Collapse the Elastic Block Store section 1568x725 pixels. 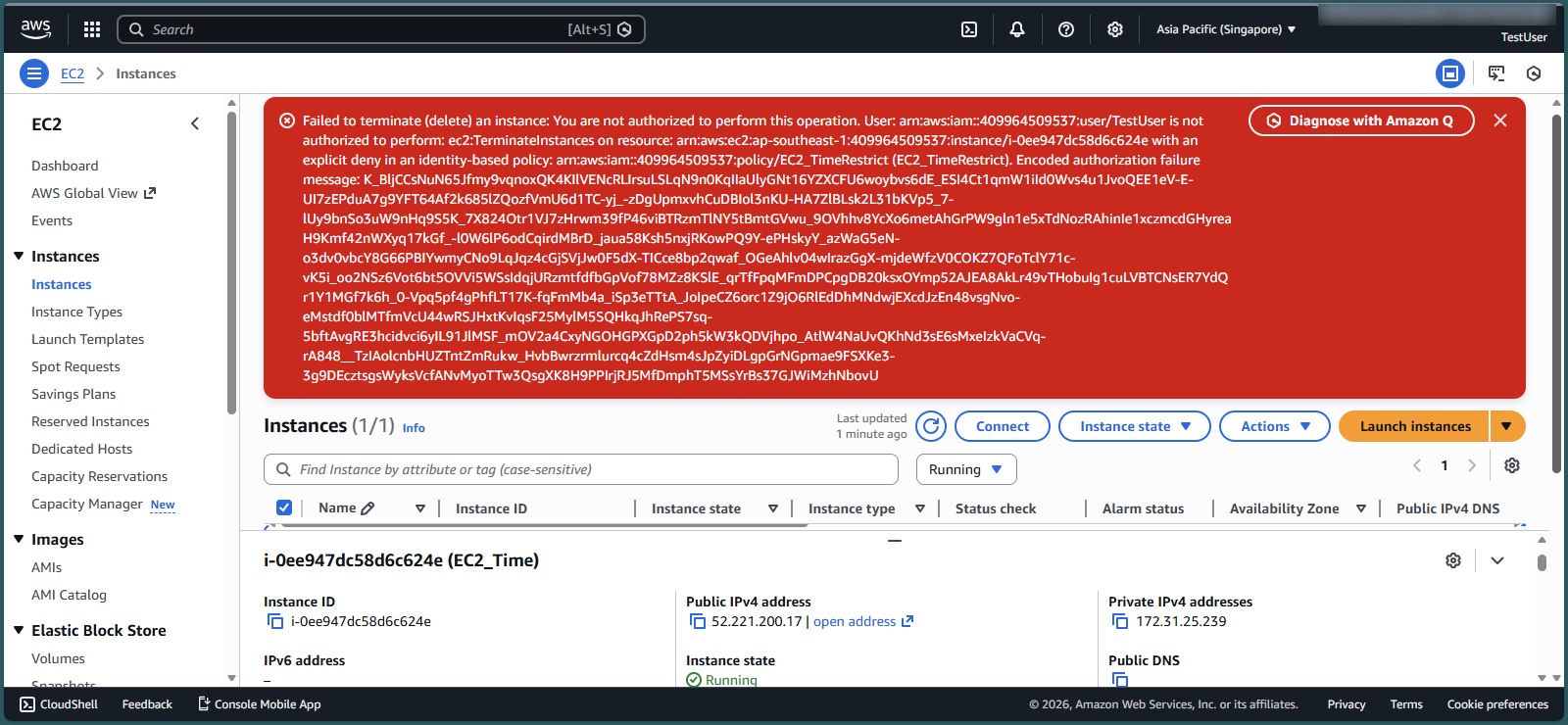[19, 630]
